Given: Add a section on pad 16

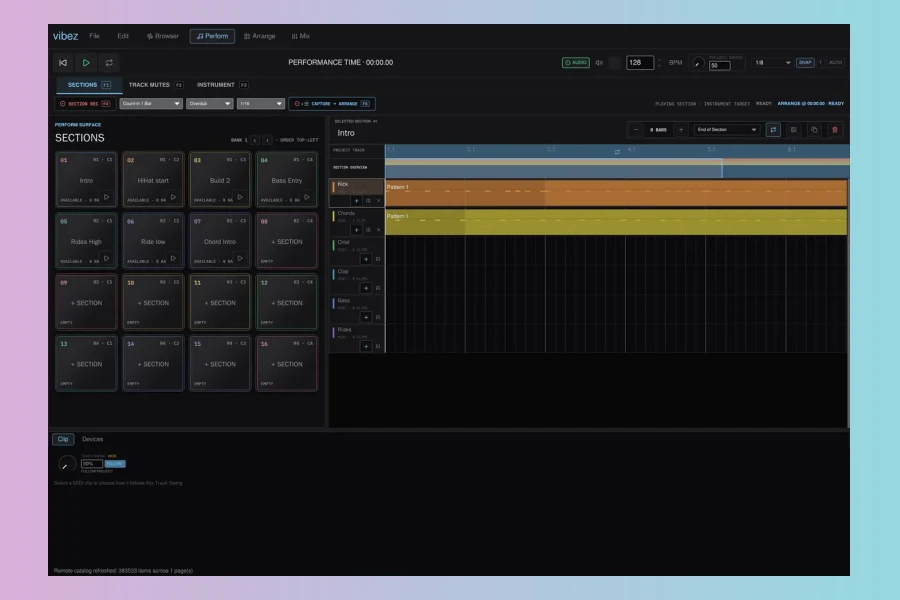Looking at the screenshot, I should pyautogui.click(x=286, y=364).
